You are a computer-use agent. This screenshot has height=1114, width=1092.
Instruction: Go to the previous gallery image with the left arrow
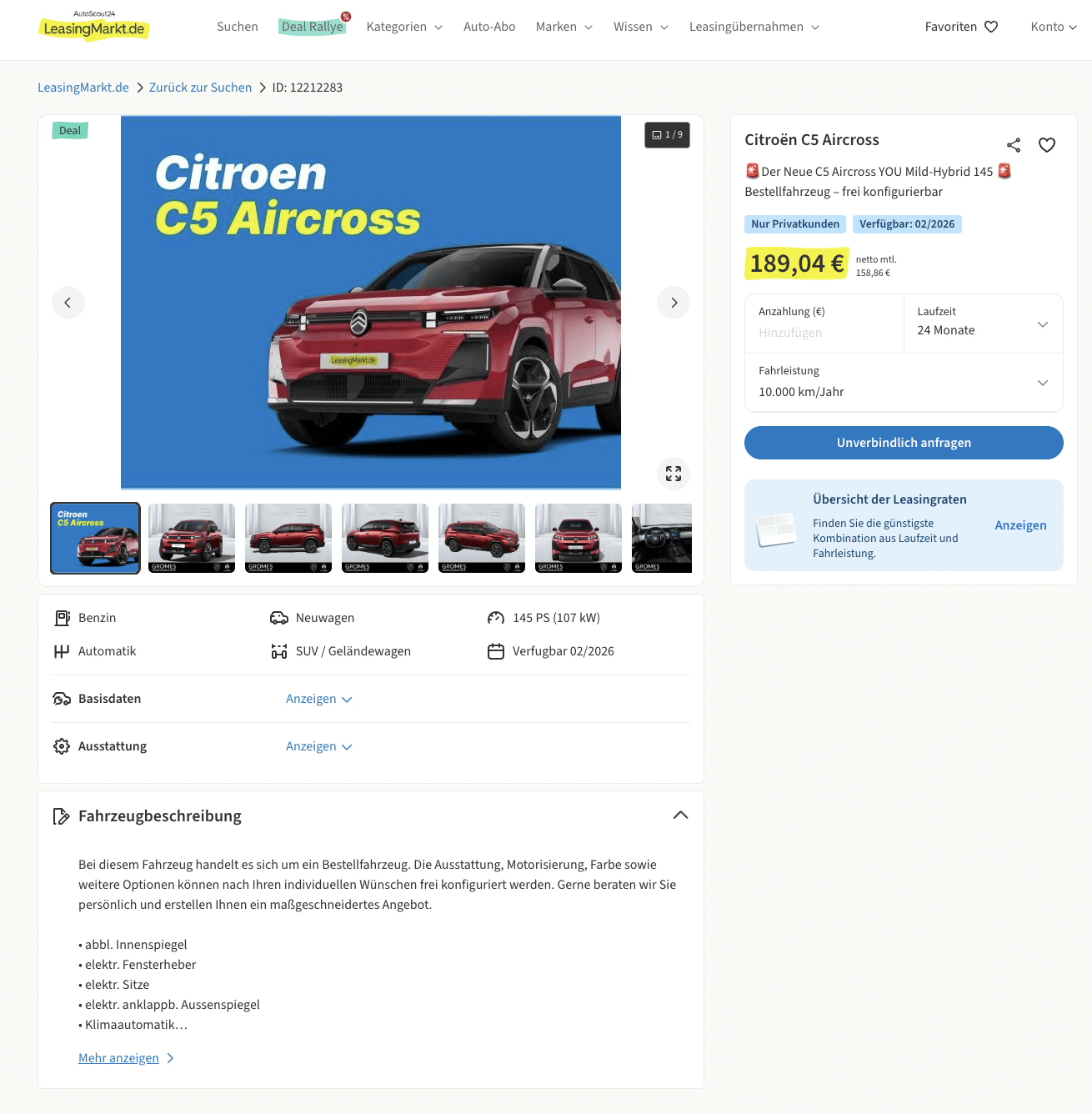pos(68,303)
